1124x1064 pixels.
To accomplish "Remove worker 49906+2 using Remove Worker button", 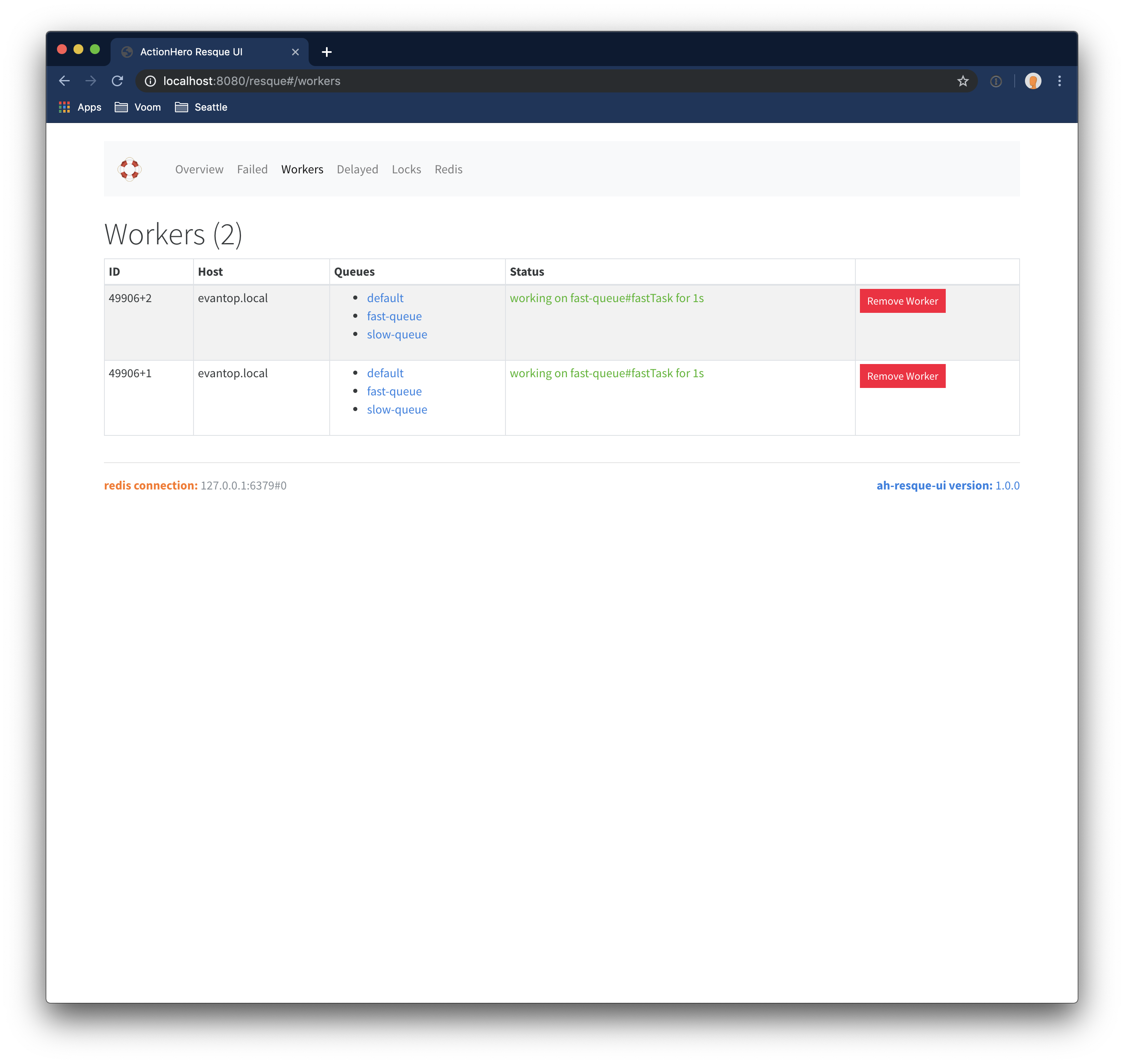I will click(x=901, y=300).
